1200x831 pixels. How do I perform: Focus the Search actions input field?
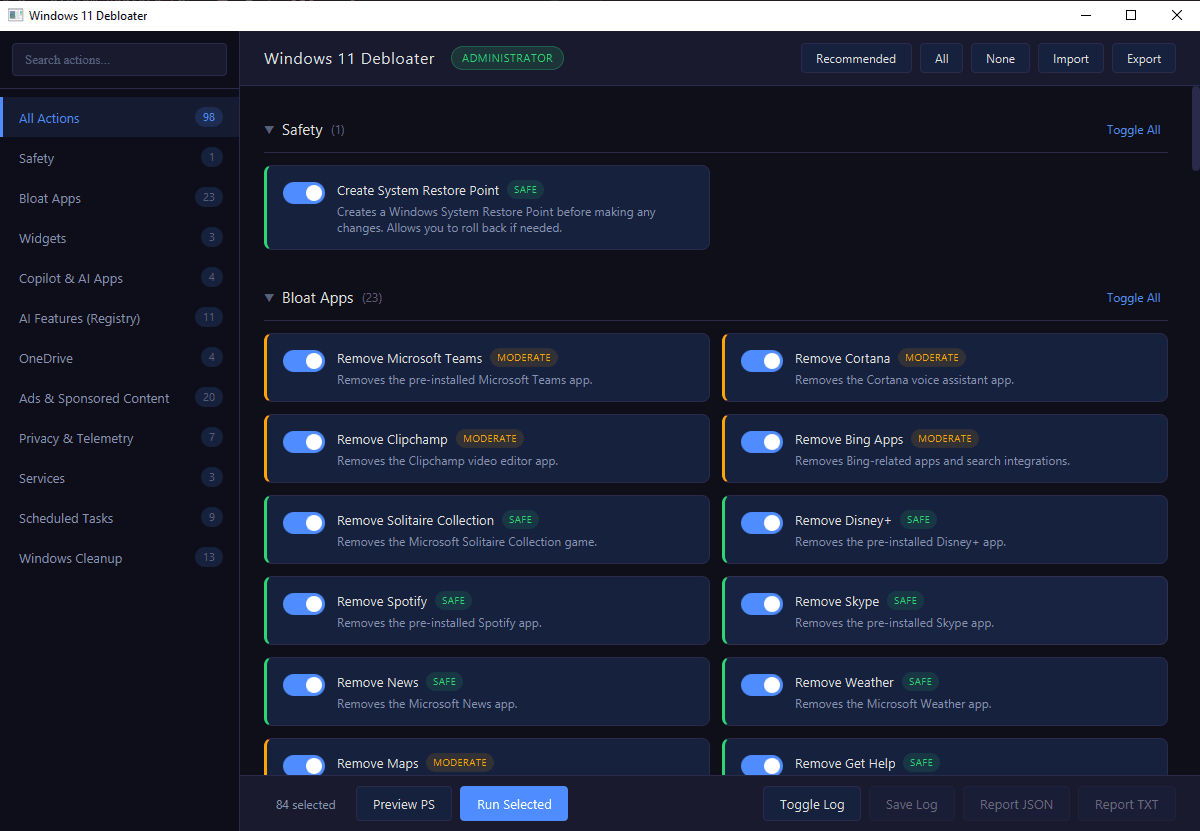[119, 60]
